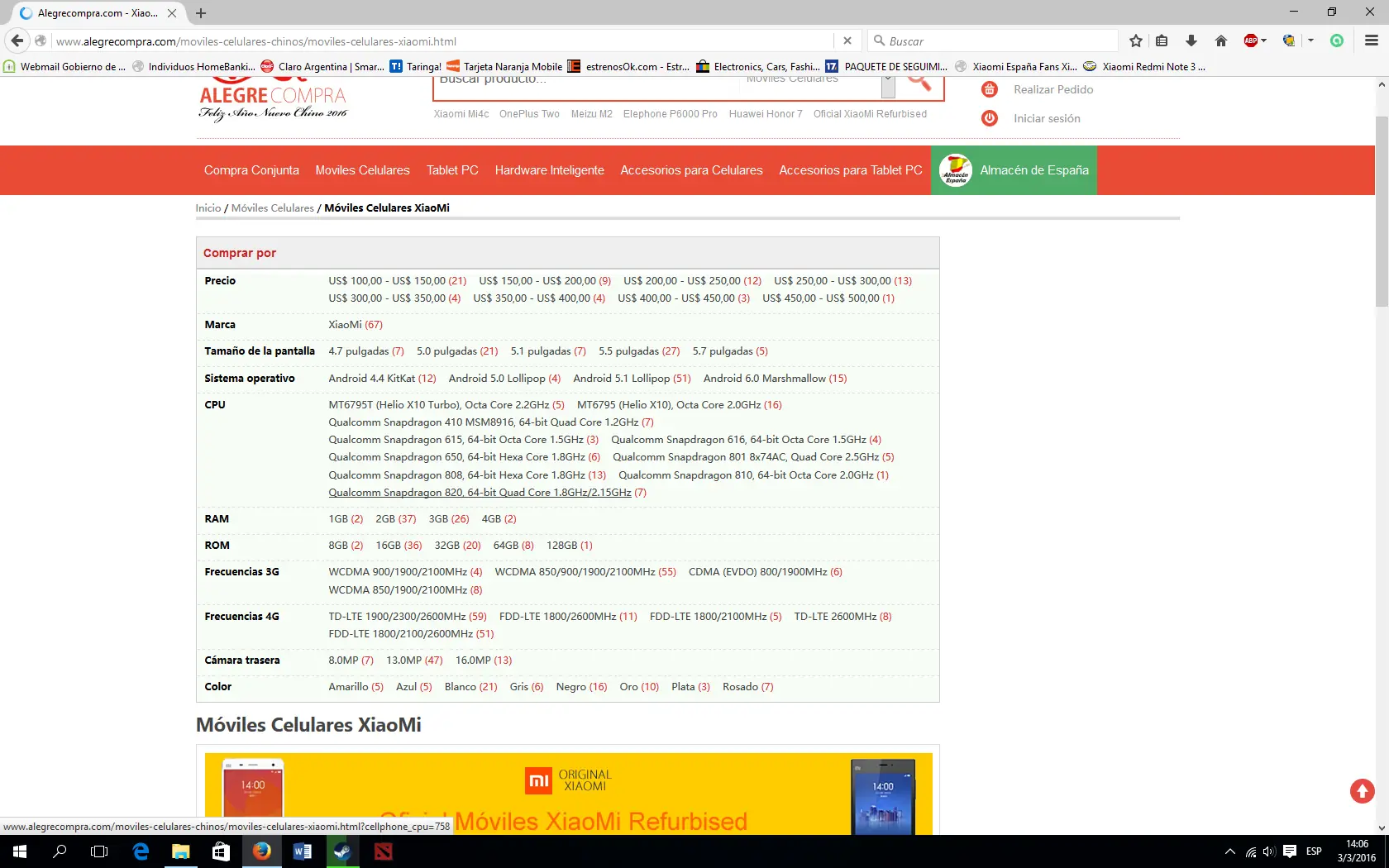Open the Almacén de España tab
This screenshot has height=868, width=1389.
click(1014, 170)
